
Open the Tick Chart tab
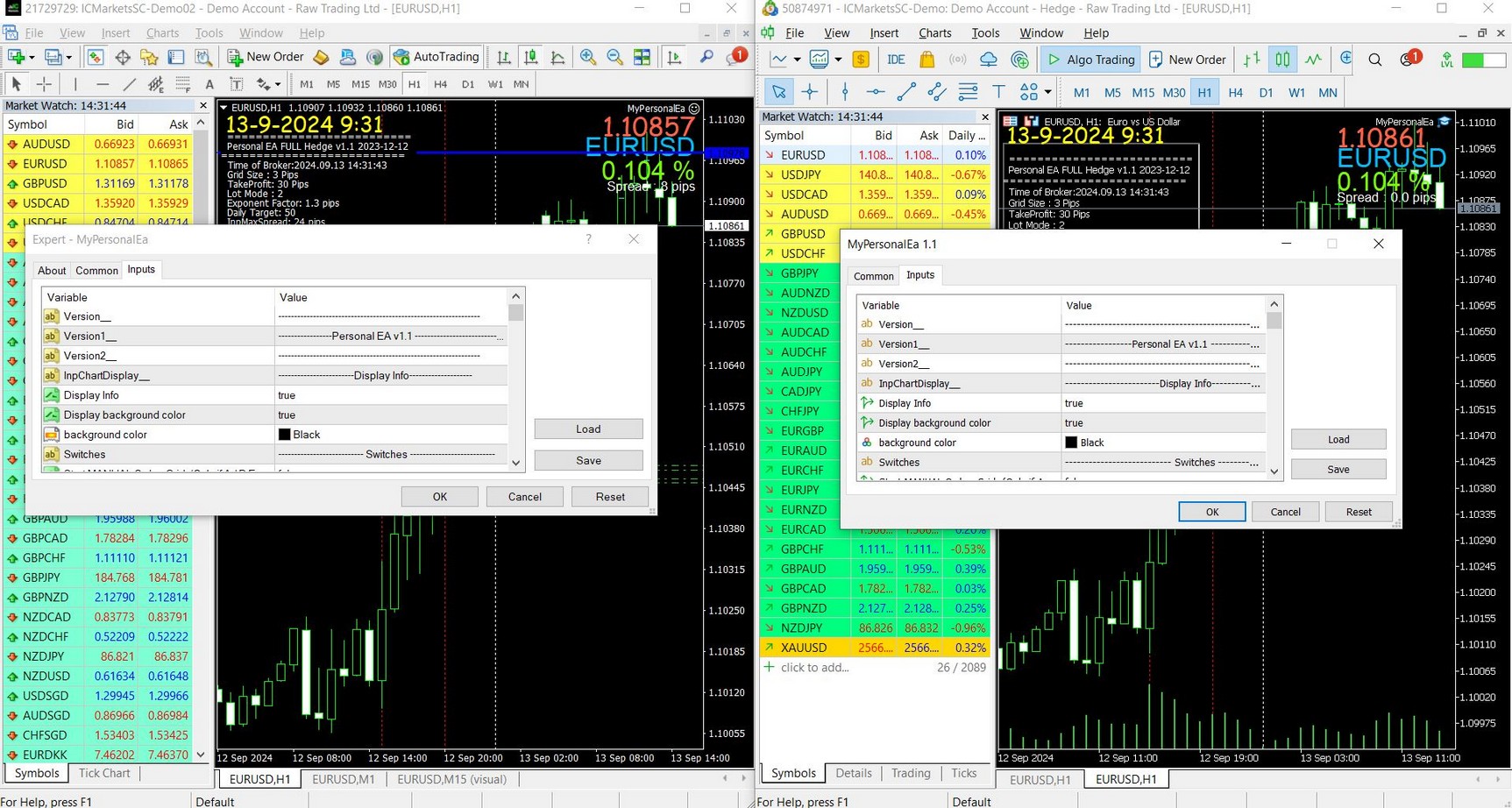pos(104,773)
